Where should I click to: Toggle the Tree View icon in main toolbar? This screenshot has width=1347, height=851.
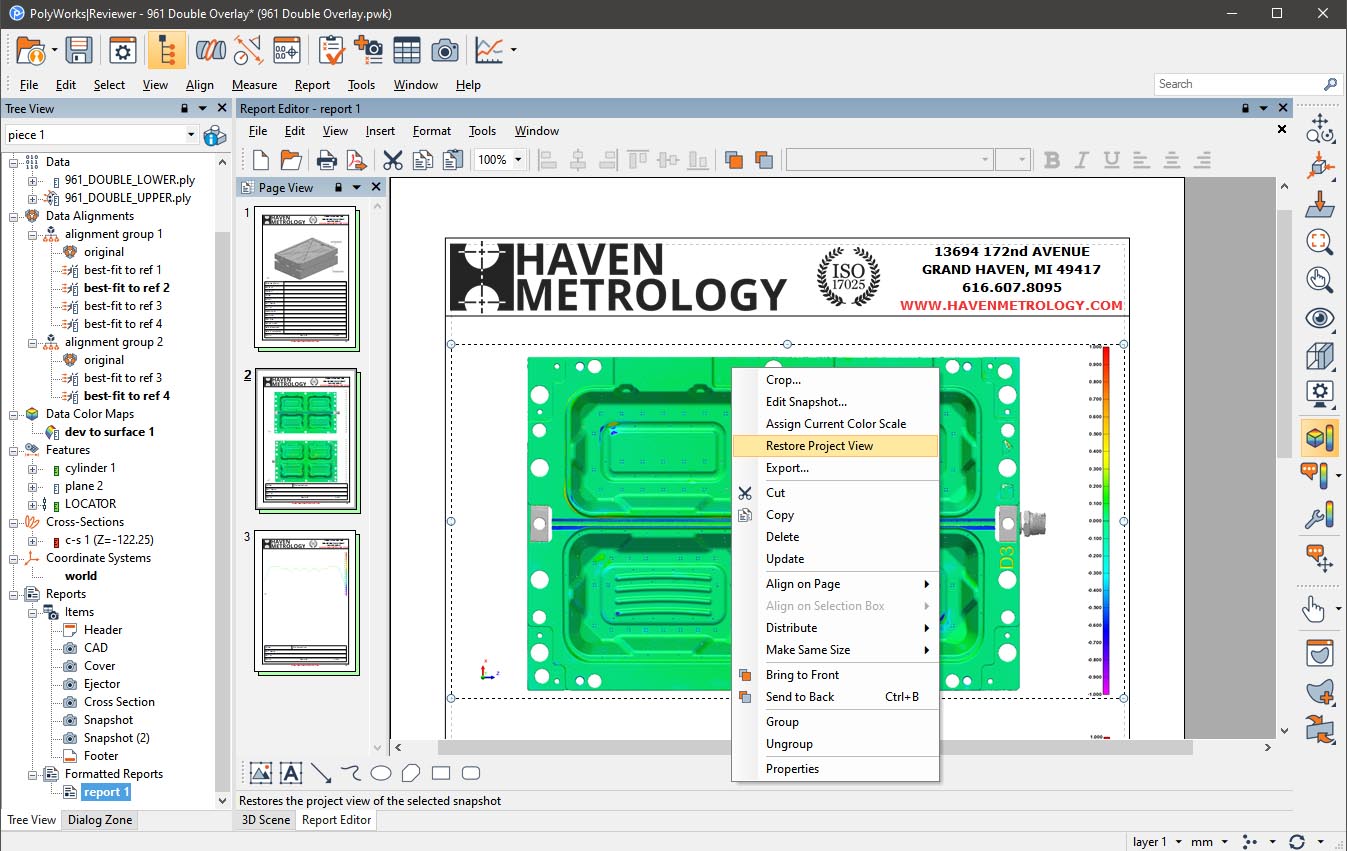[166, 50]
